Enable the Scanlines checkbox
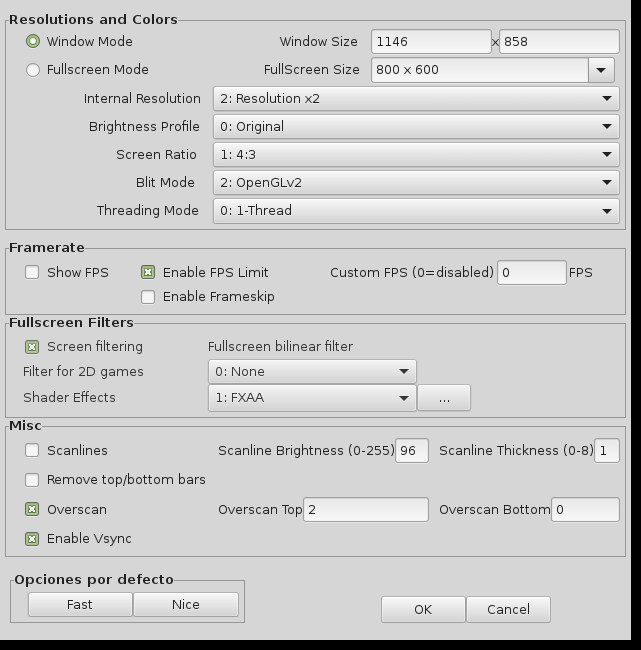The height and width of the screenshot is (650, 641). tap(32, 450)
